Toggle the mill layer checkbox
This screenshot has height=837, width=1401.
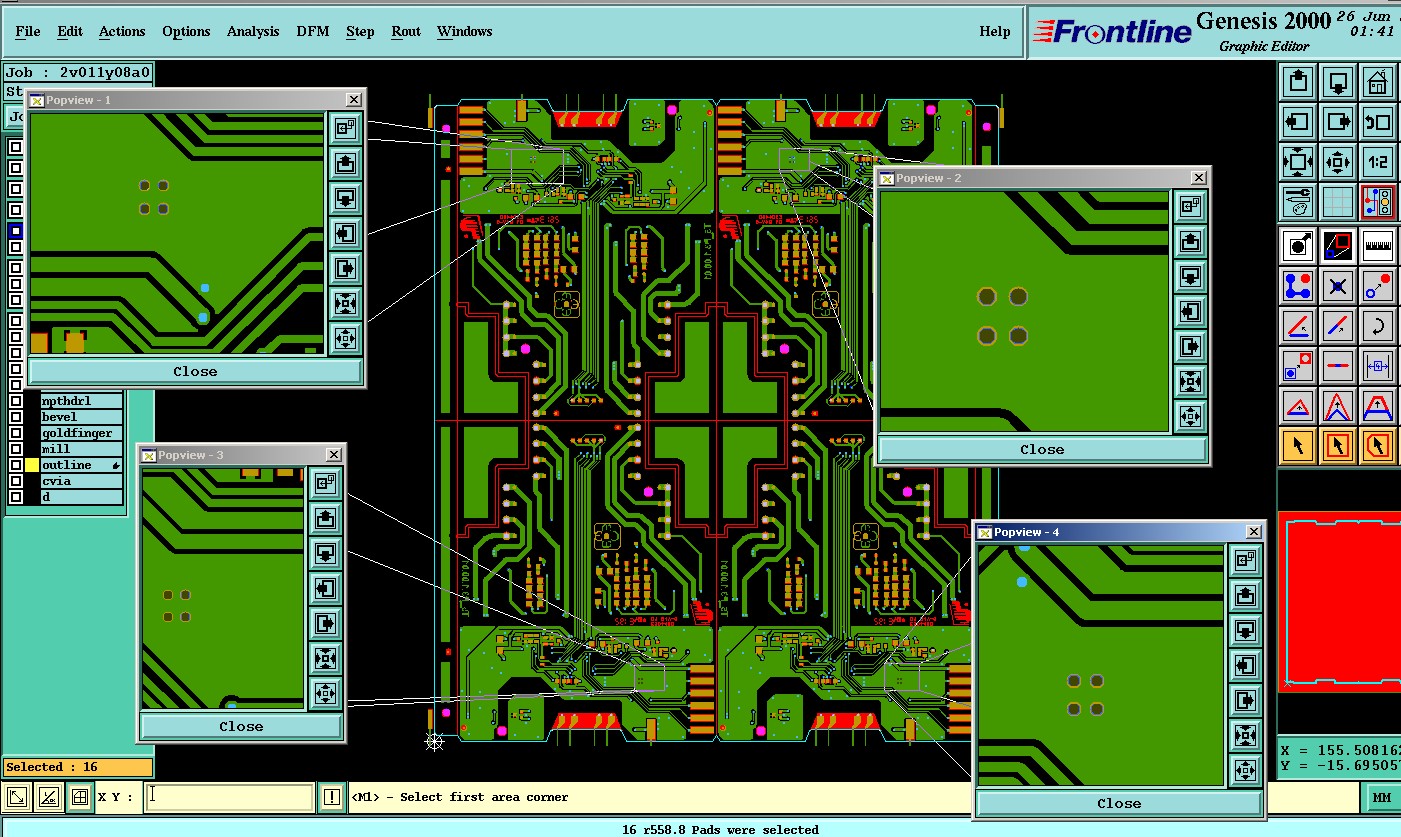pyautogui.click(x=16, y=449)
